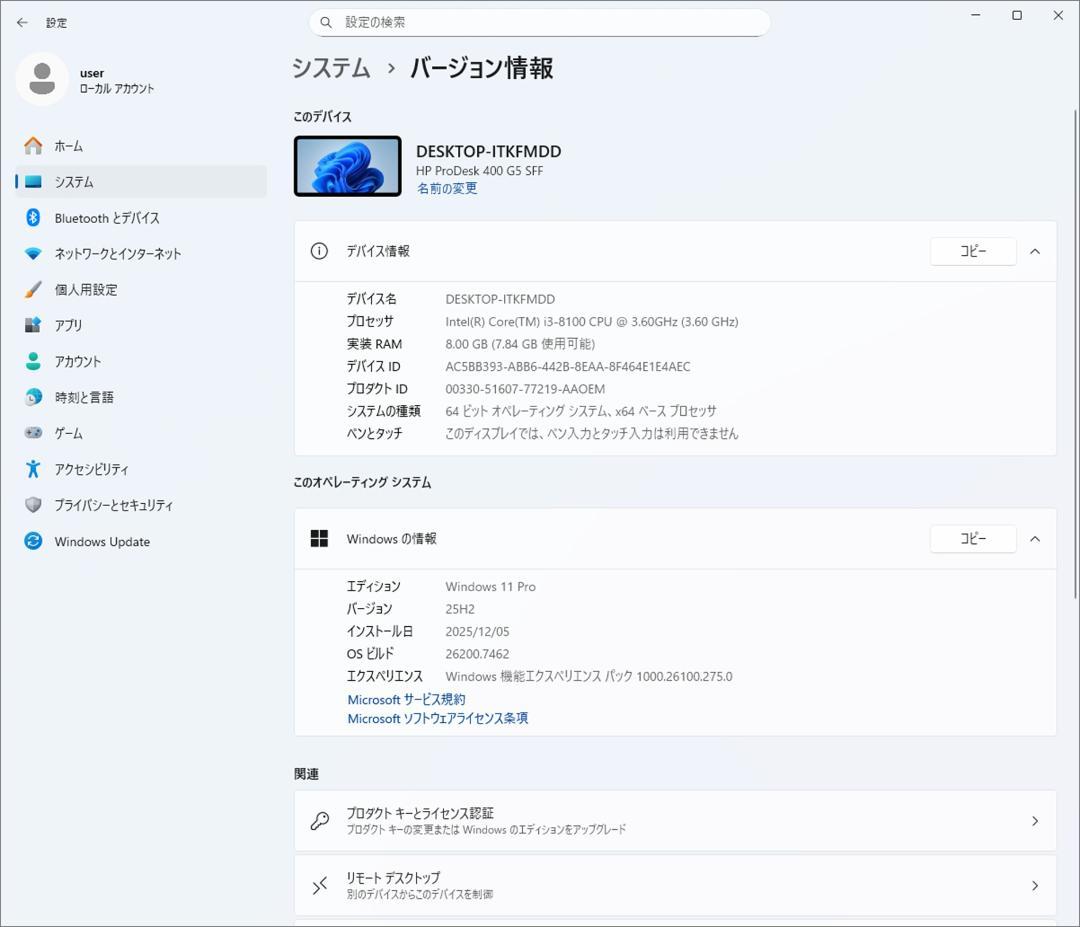This screenshot has width=1080, height=927.
Task: Expand プロダクト キーとライセンス認証 settings
Action: (675, 820)
